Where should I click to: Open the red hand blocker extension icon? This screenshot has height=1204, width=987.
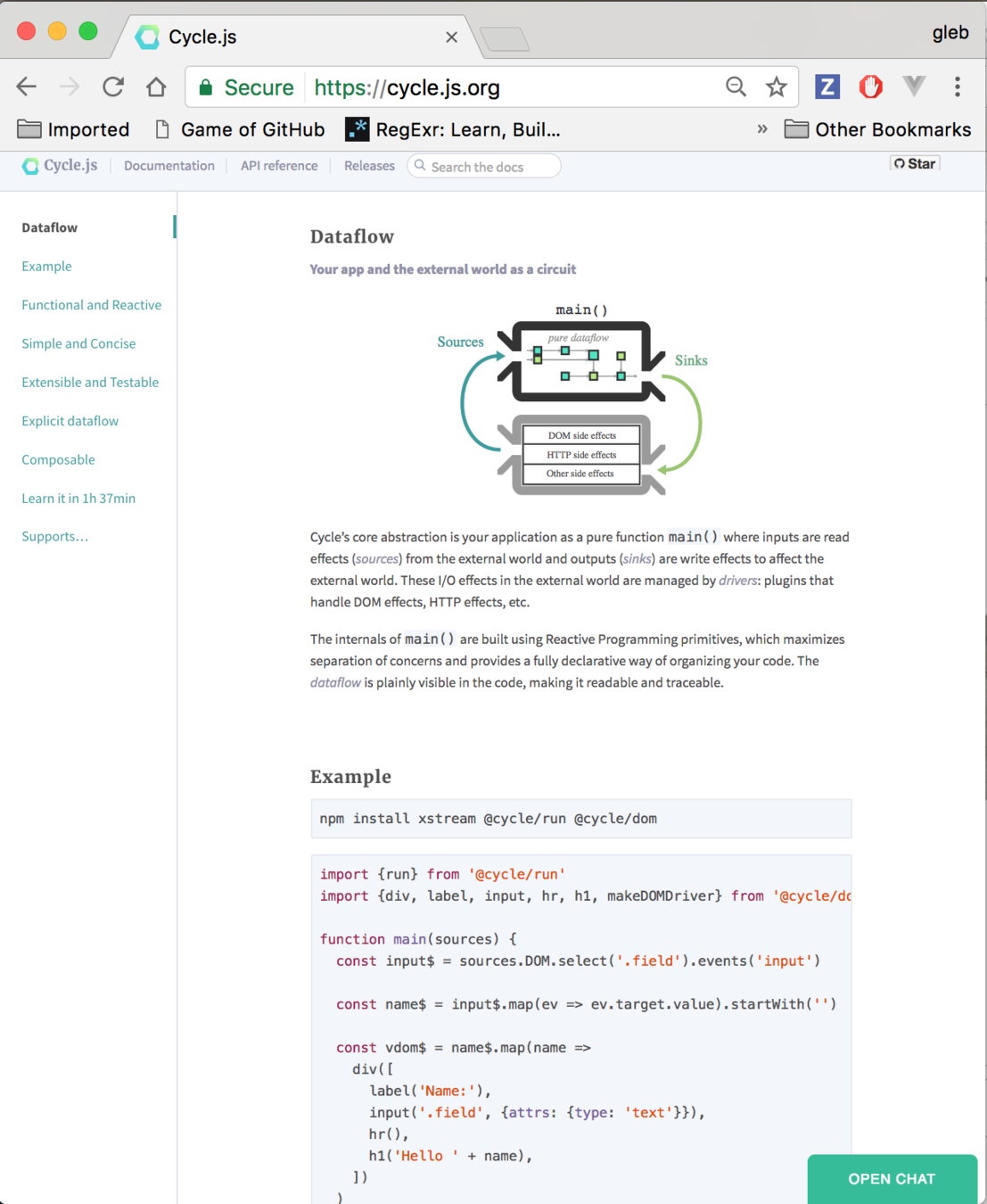871,87
